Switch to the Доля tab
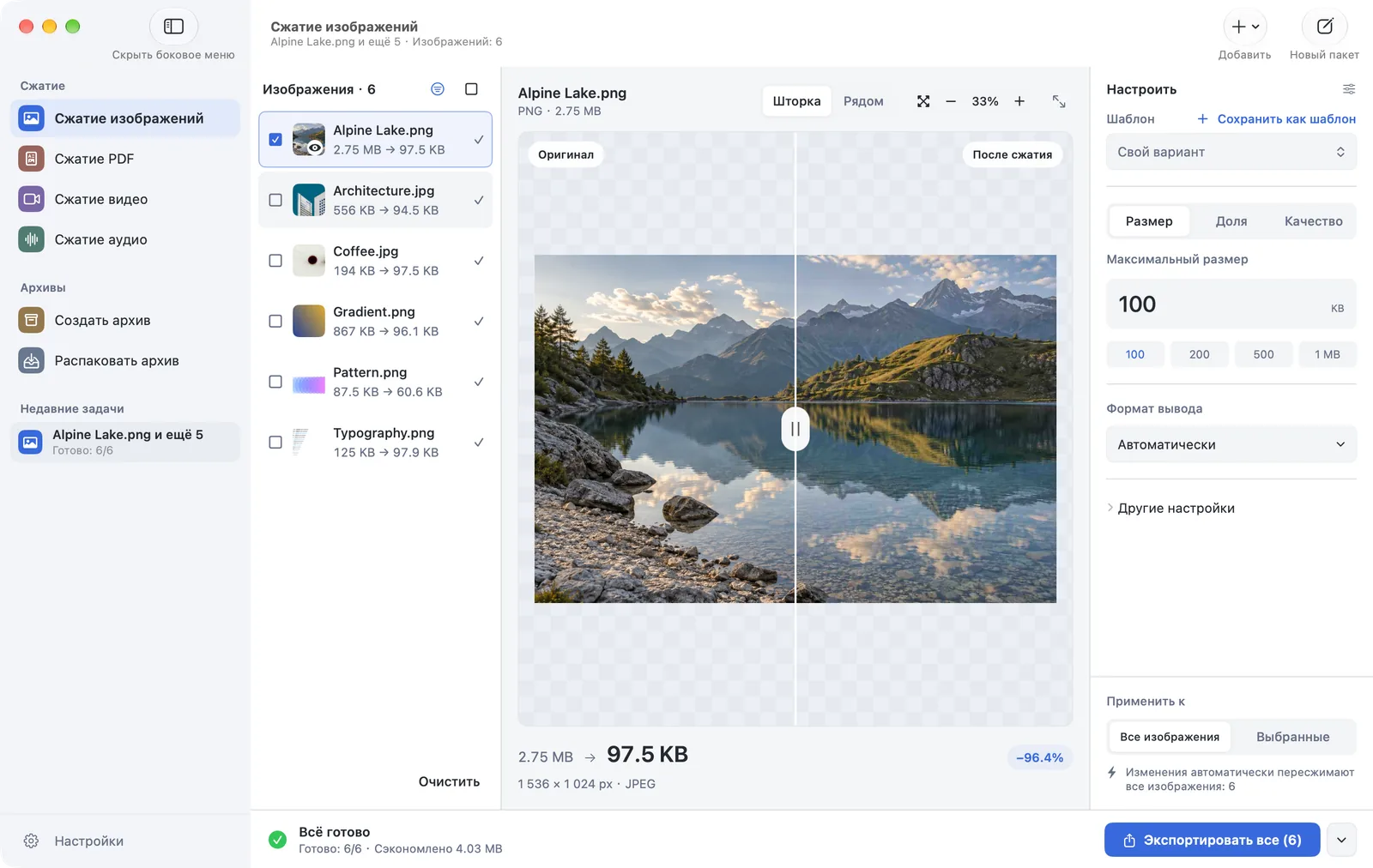1373x868 pixels. pyautogui.click(x=1231, y=221)
